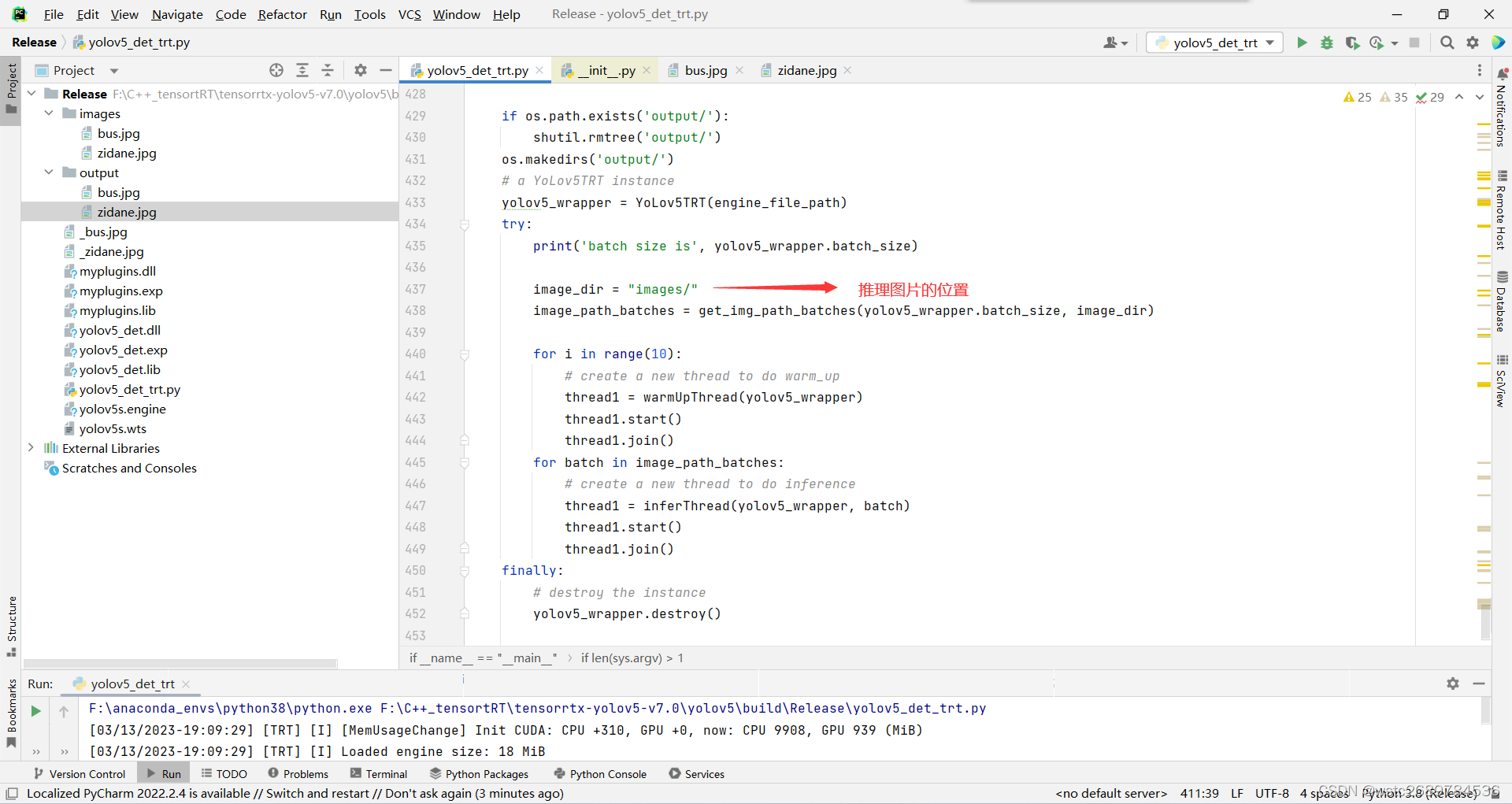
Task: Open the Database side panel
Action: pos(1502,302)
